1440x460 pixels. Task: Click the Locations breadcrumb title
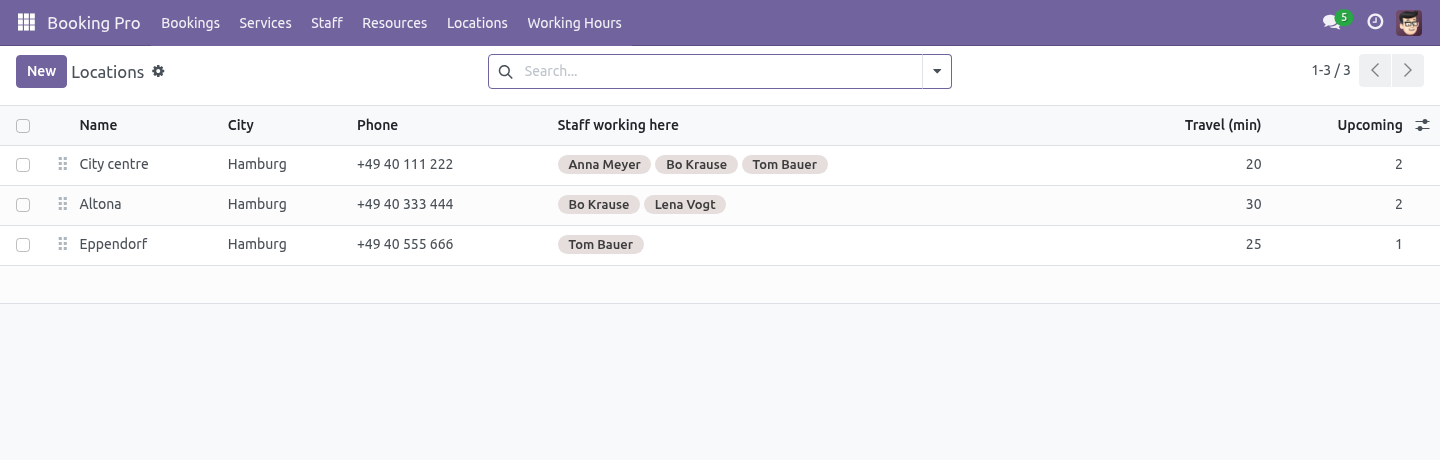[x=108, y=72]
